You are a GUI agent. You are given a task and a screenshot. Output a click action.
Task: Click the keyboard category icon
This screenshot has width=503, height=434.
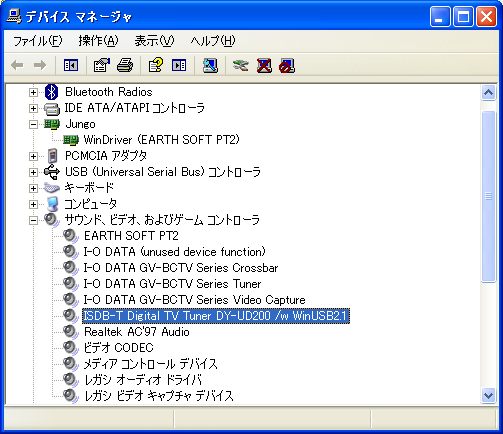coord(52,188)
